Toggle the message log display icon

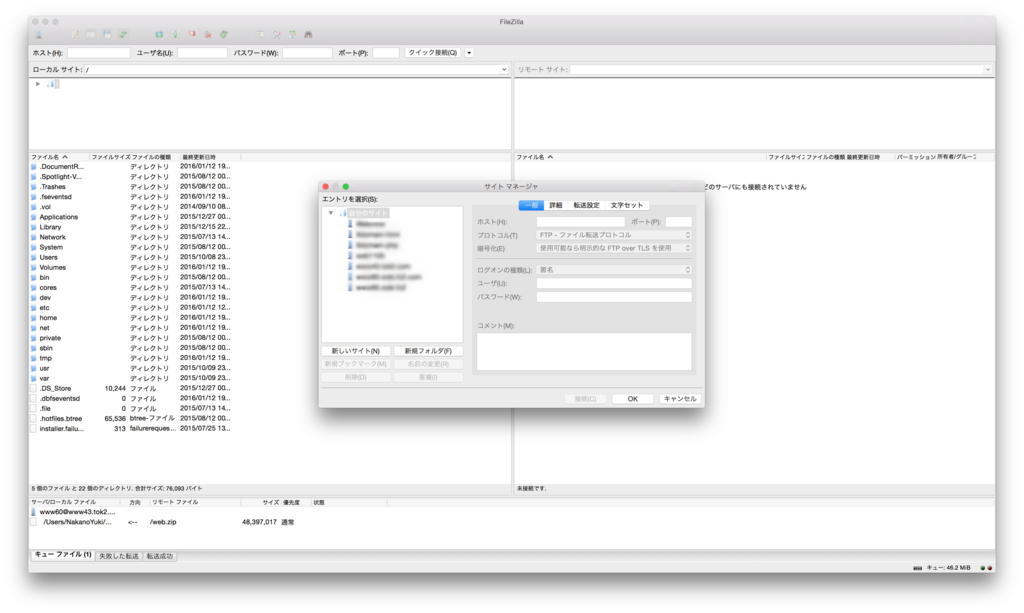tap(76, 35)
